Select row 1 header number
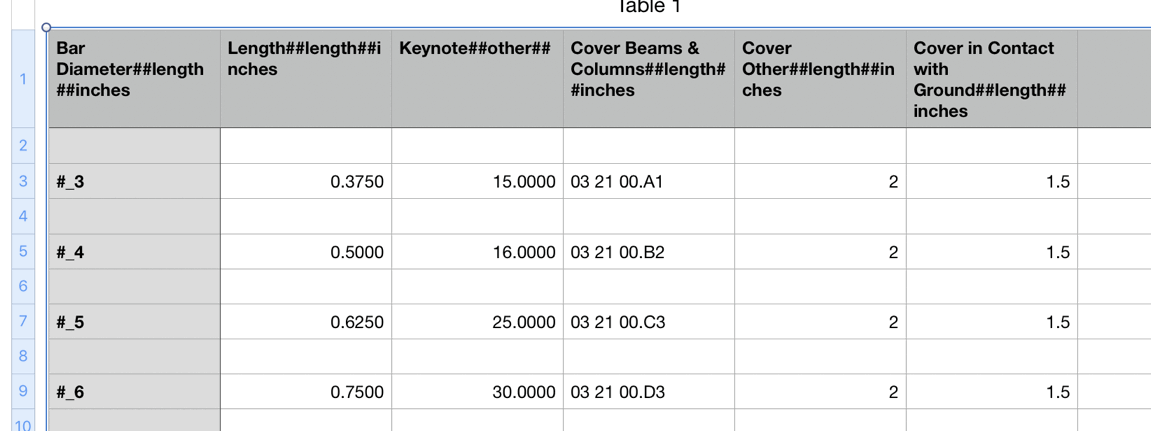1151x431 pixels. pos(23,79)
